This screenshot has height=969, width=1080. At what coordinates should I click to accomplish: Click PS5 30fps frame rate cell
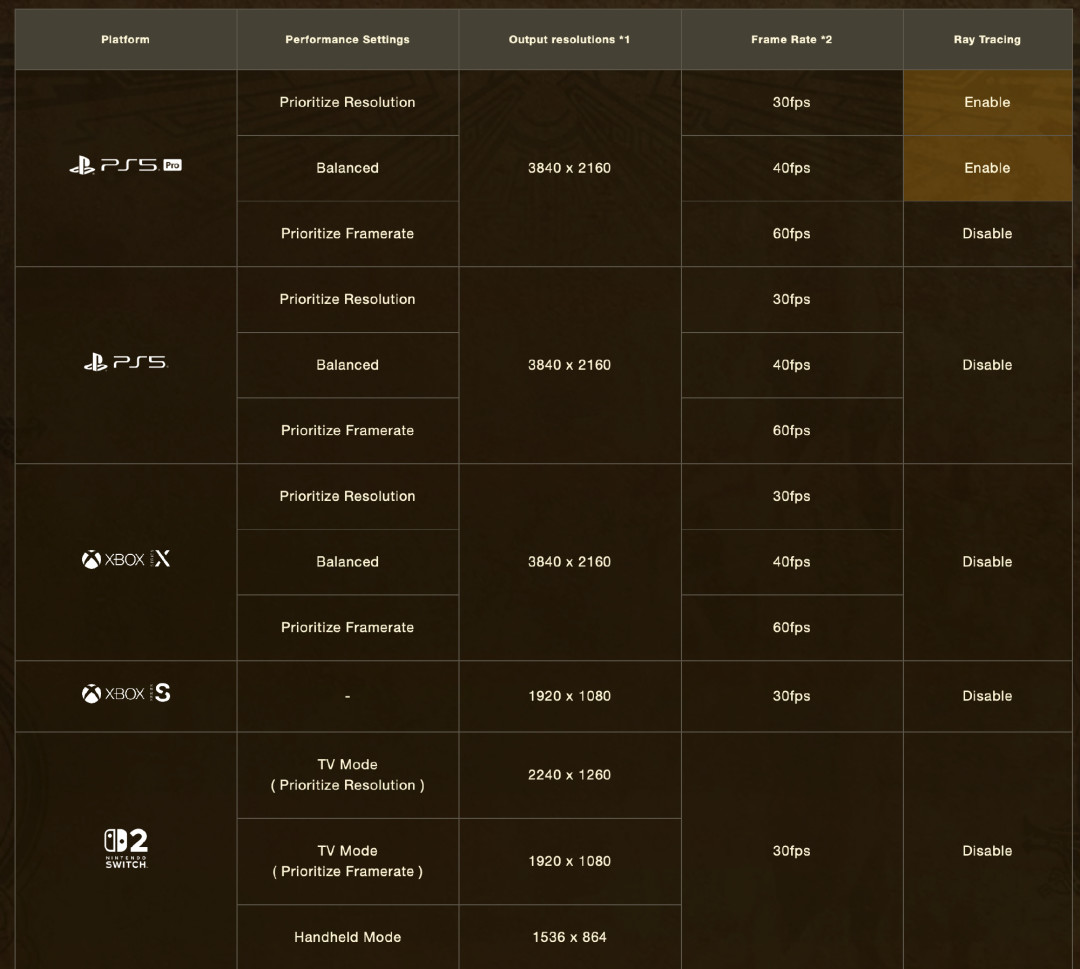(x=791, y=299)
